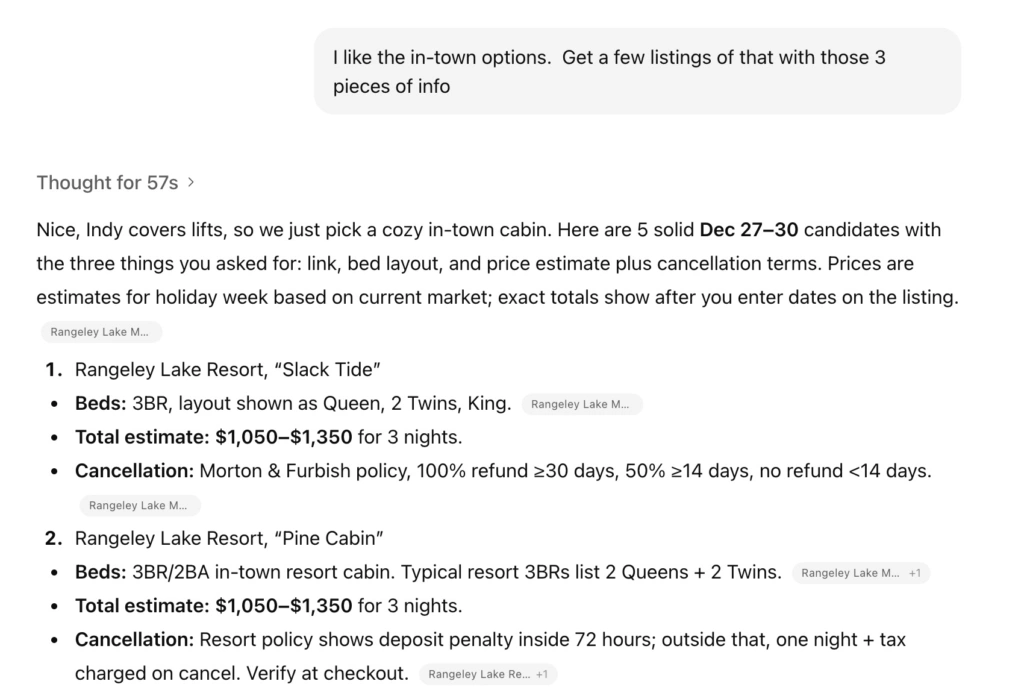The height and width of the screenshot is (687, 1024).
Task: Open the source chip below the intro paragraph
Action: click(x=101, y=332)
